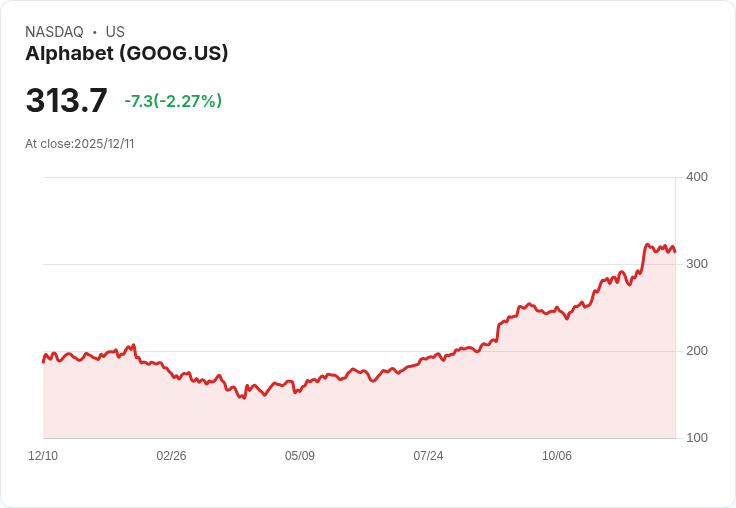This screenshot has width=736, height=508.
Task: Click the chart line's lowest dip point
Action: (x=244, y=398)
